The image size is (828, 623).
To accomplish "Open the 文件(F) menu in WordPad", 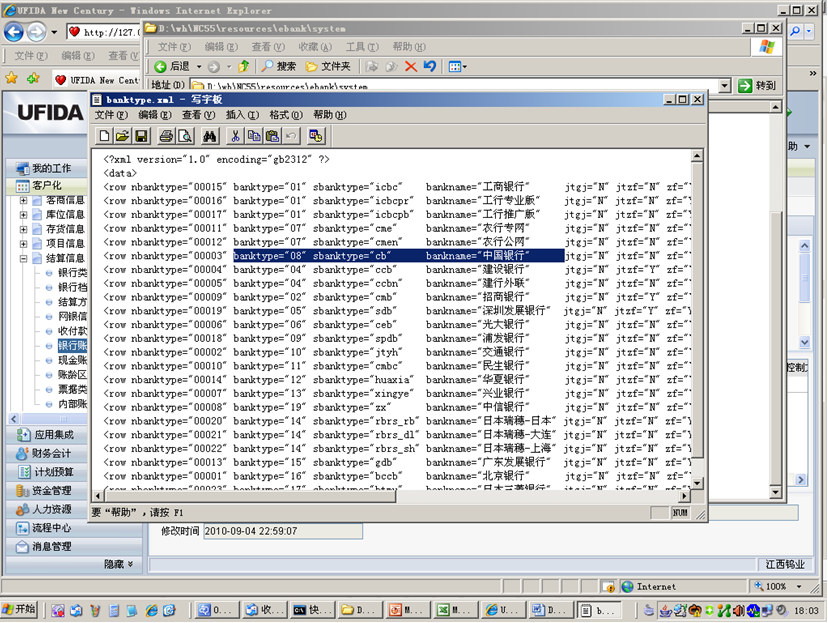I will pos(111,115).
